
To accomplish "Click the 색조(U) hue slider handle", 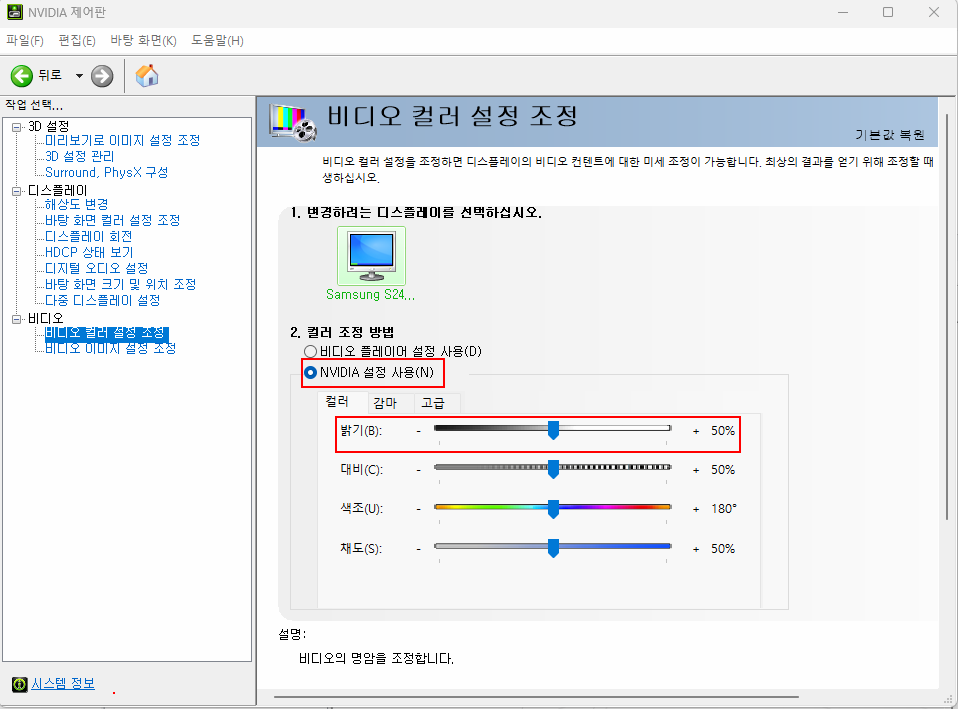I will coord(554,509).
